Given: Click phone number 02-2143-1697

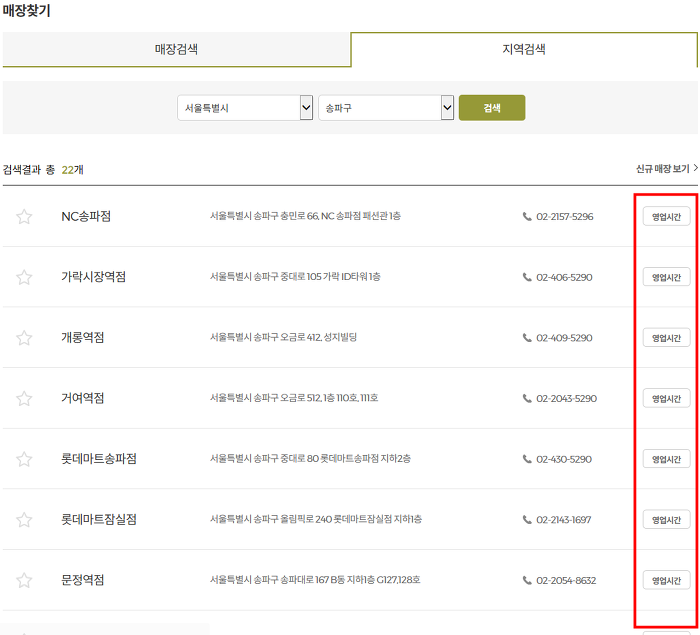Looking at the screenshot, I should click(x=563, y=520).
